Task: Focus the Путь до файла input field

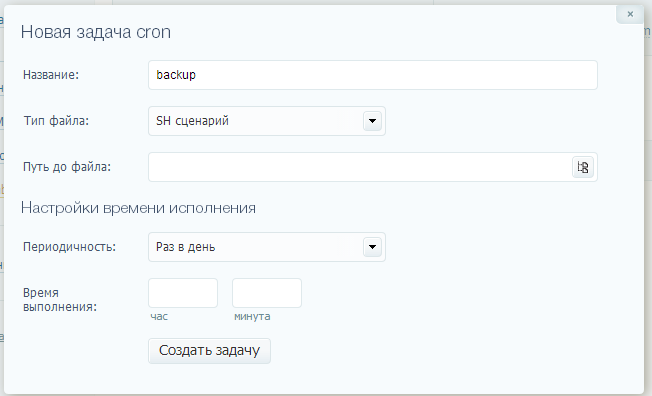Action: pos(373,167)
